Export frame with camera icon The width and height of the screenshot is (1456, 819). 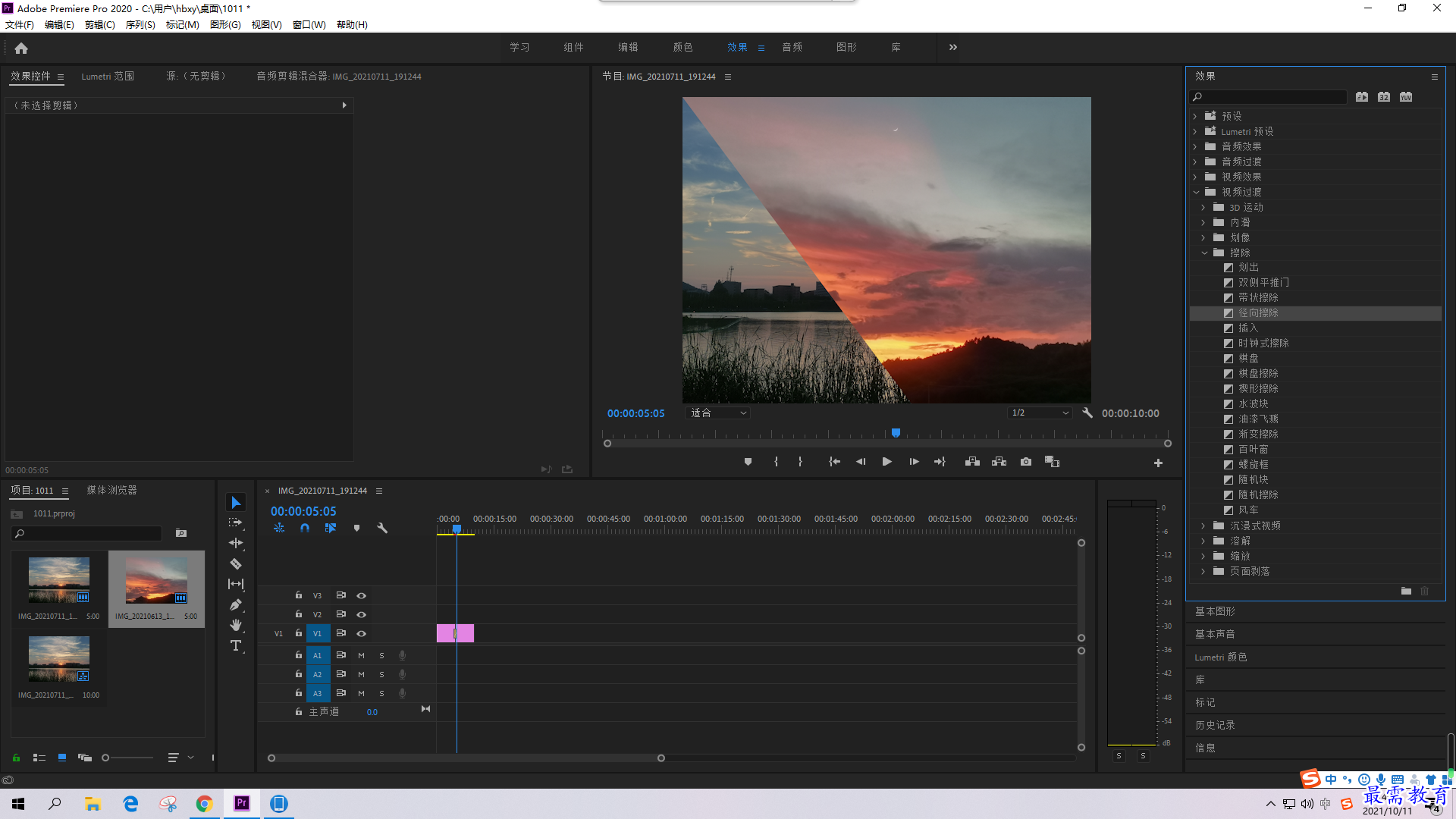[x=1026, y=462]
